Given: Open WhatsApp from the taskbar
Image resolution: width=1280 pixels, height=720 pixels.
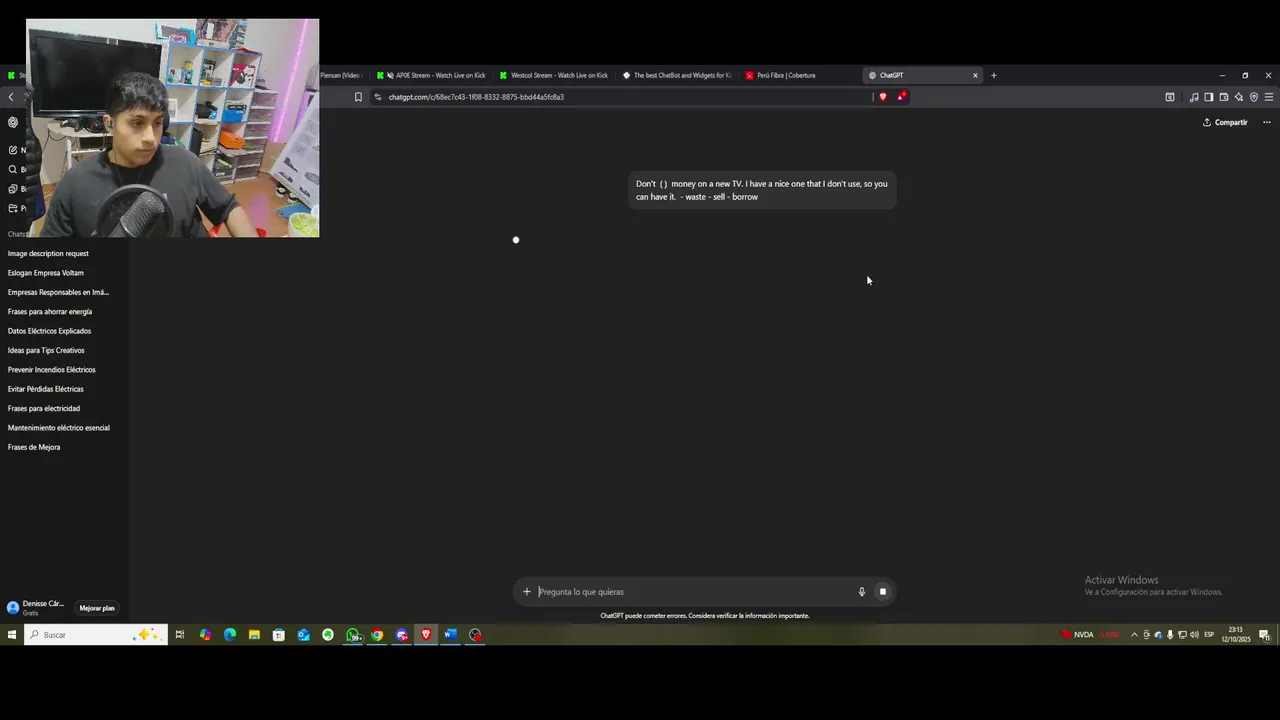Looking at the screenshot, I should 353,635.
